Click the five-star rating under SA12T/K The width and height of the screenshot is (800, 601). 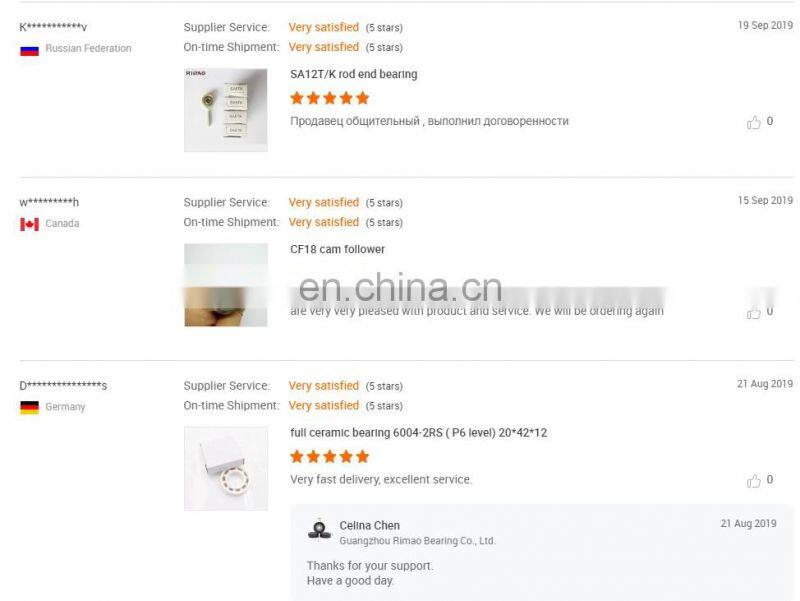click(x=330, y=98)
